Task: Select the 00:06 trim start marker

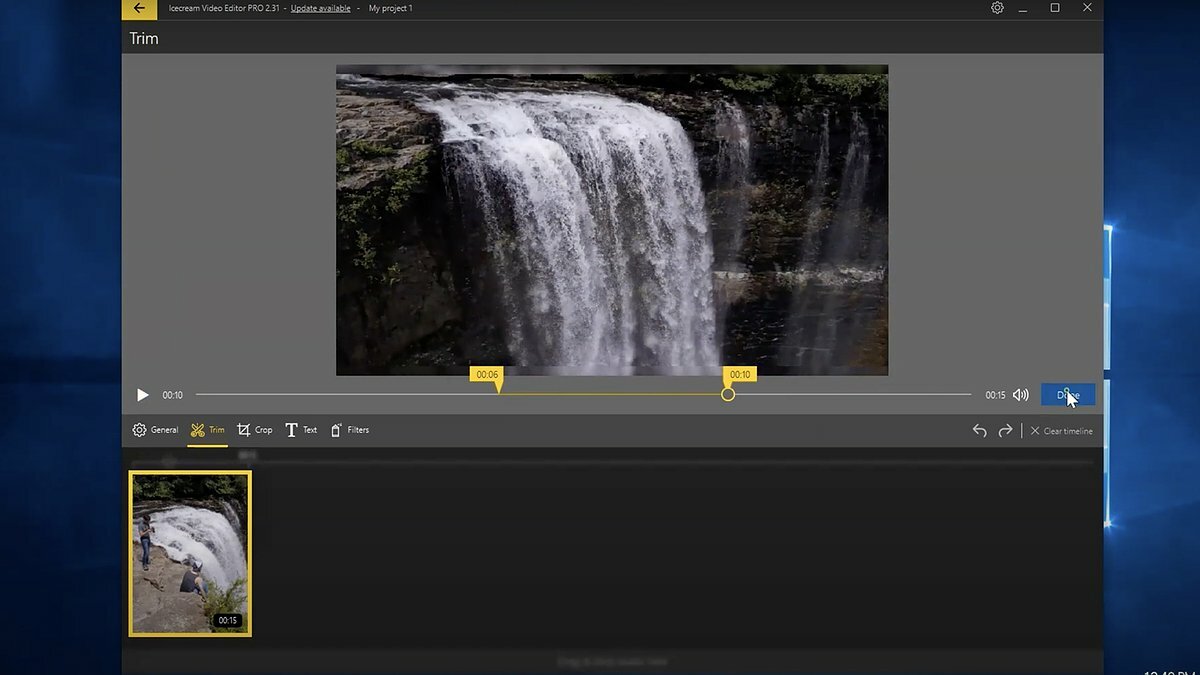Action: pos(487,377)
